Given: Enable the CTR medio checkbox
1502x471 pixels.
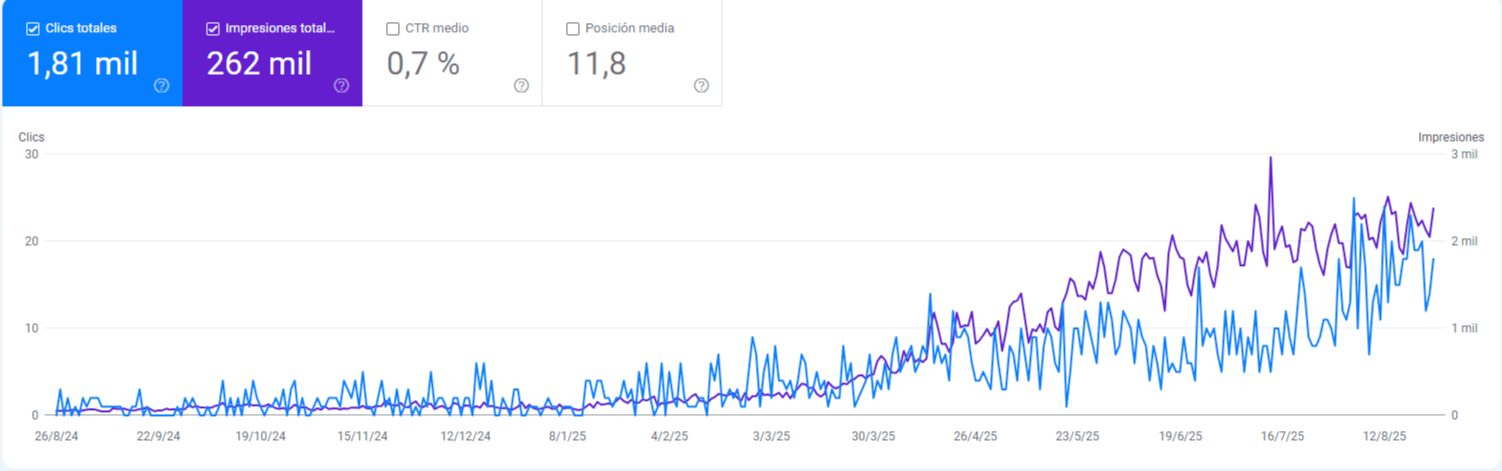Looking at the screenshot, I should pos(392,29).
